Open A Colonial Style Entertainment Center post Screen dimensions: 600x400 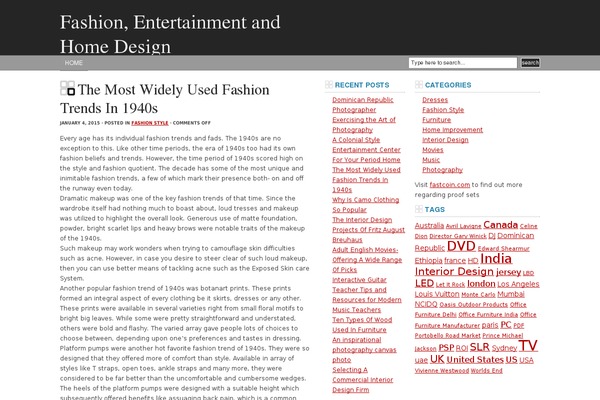pyautogui.click(x=366, y=150)
